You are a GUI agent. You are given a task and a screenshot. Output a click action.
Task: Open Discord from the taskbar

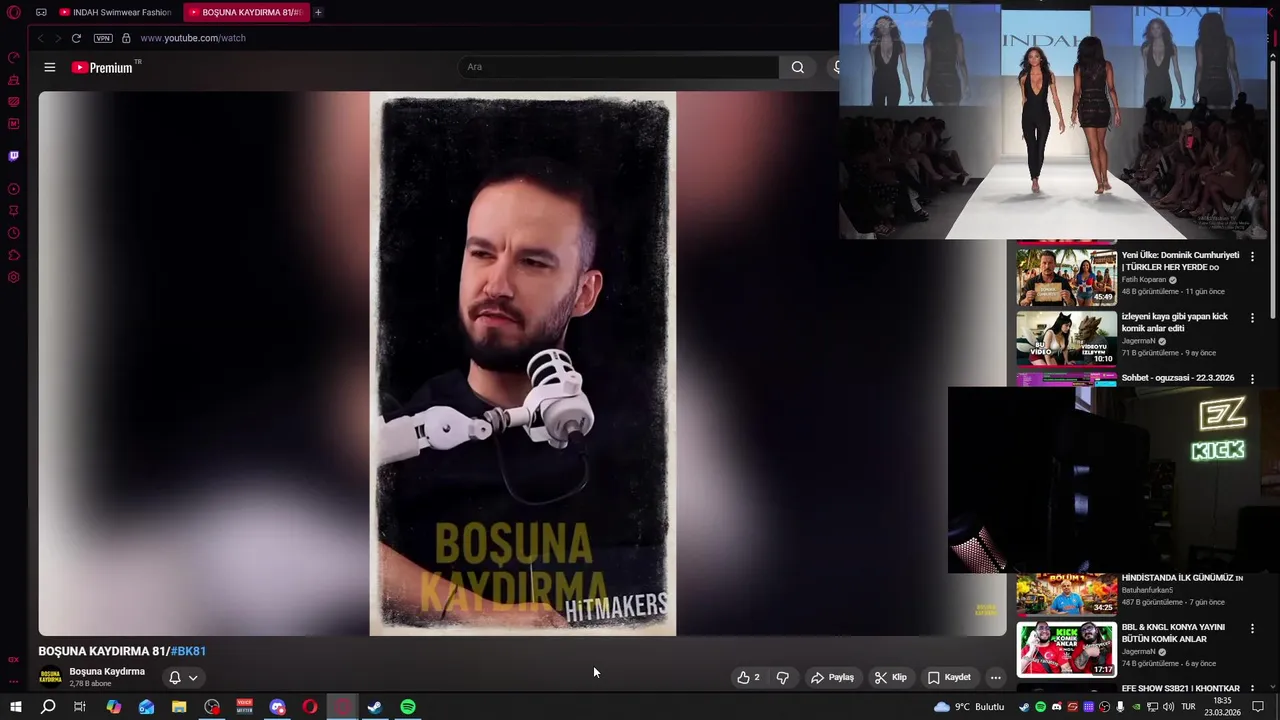277,707
